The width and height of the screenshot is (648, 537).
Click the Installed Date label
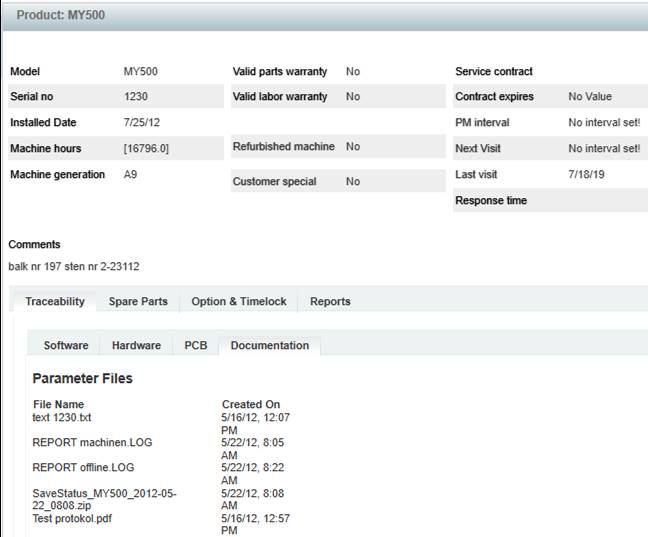click(43, 122)
